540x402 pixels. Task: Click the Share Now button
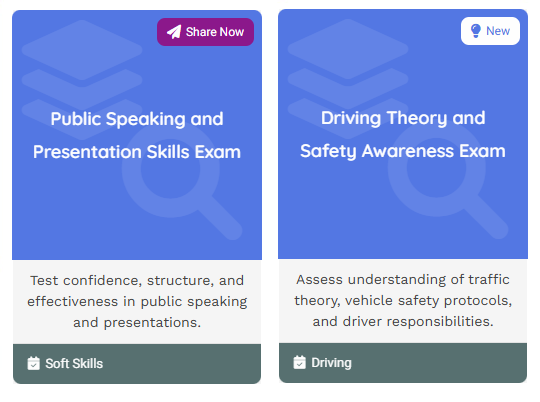[x=206, y=32]
